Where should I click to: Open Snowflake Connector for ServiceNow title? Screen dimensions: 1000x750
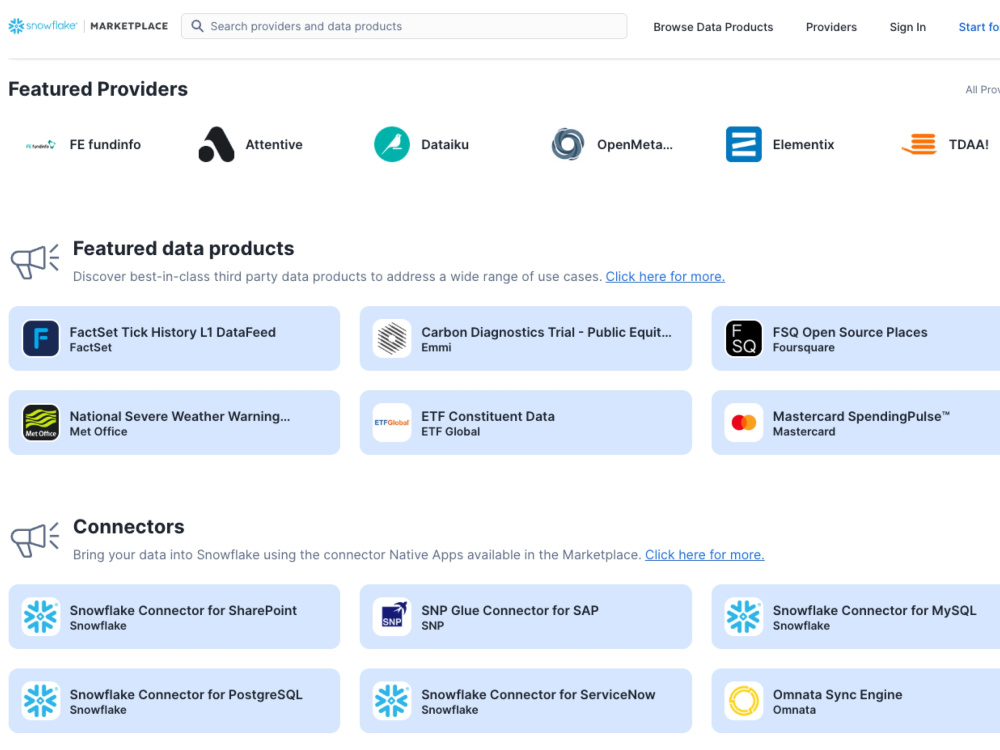538,695
